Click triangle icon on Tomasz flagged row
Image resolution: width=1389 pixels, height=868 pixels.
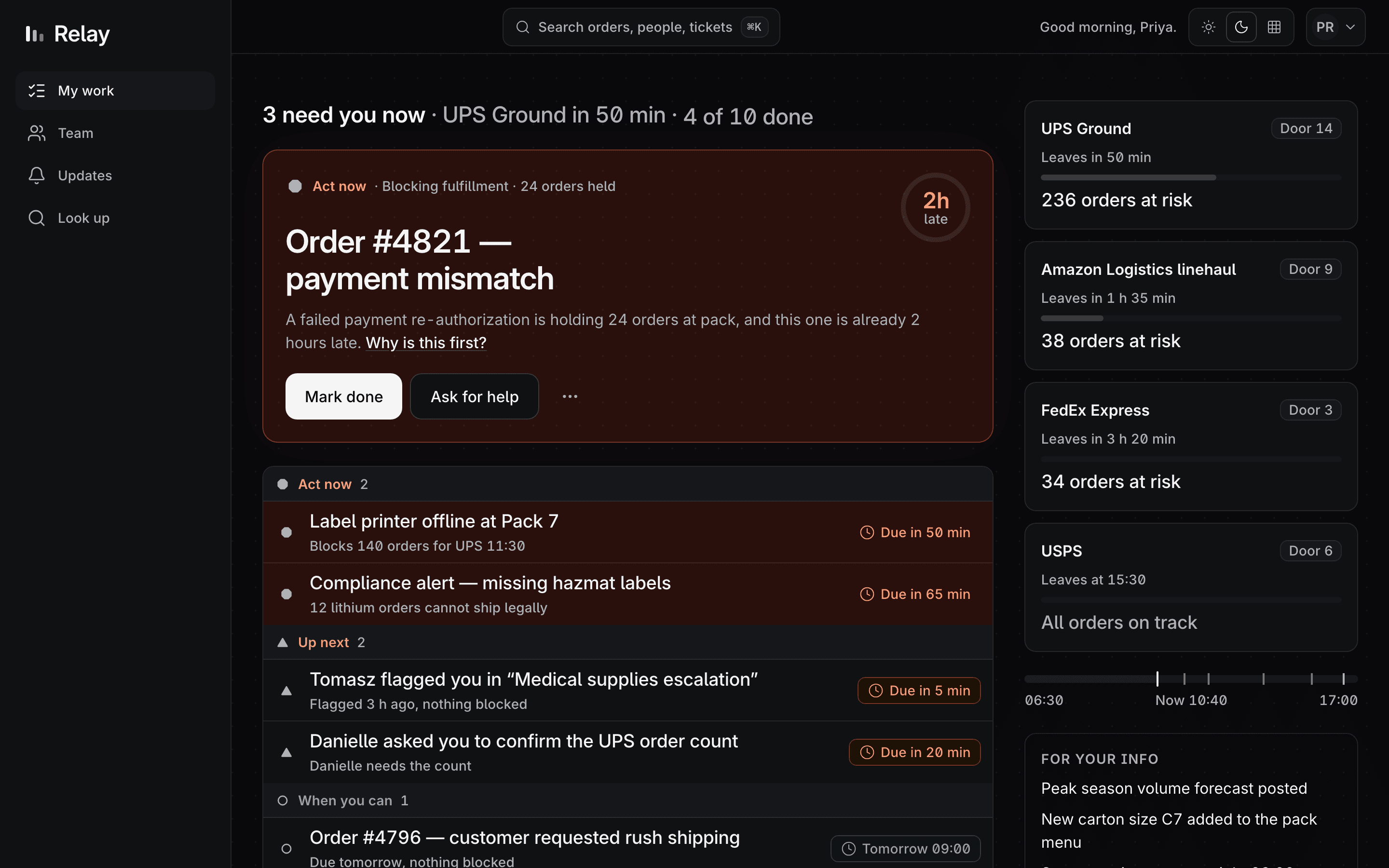286,691
